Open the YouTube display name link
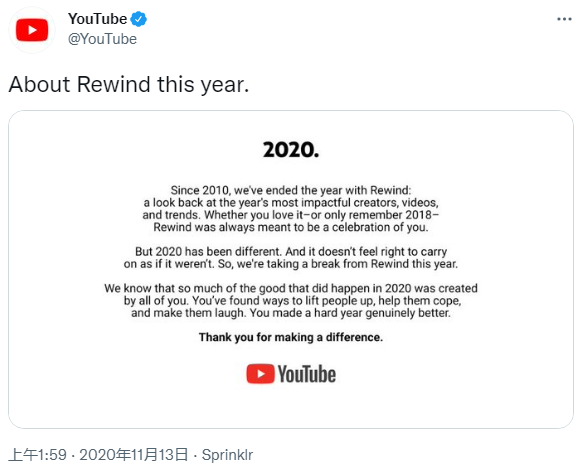 coord(98,19)
